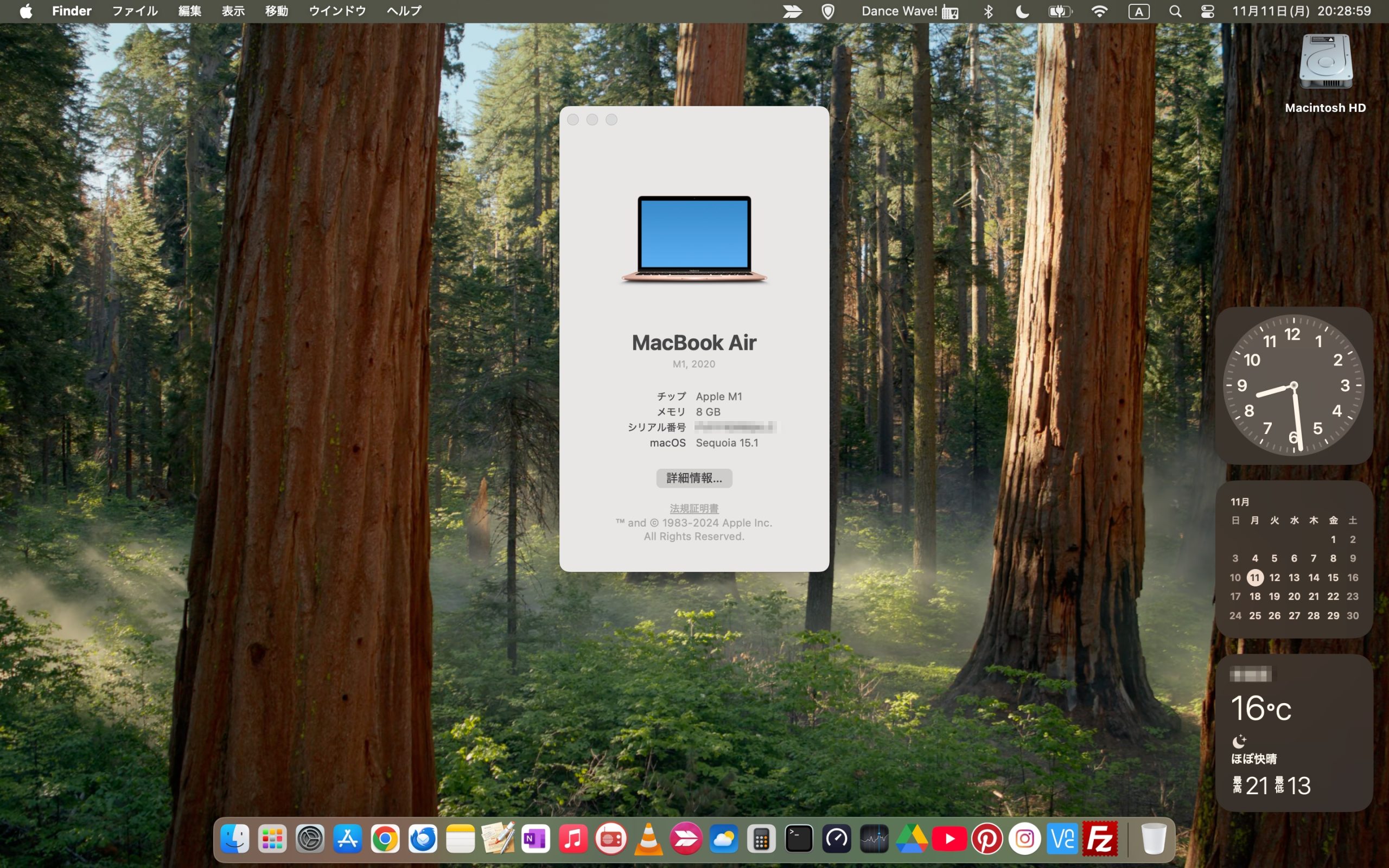Open YouTube icon in the Dock
Viewport: 1389px width, 868px height.
pyautogui.click(x=950, y=839)
